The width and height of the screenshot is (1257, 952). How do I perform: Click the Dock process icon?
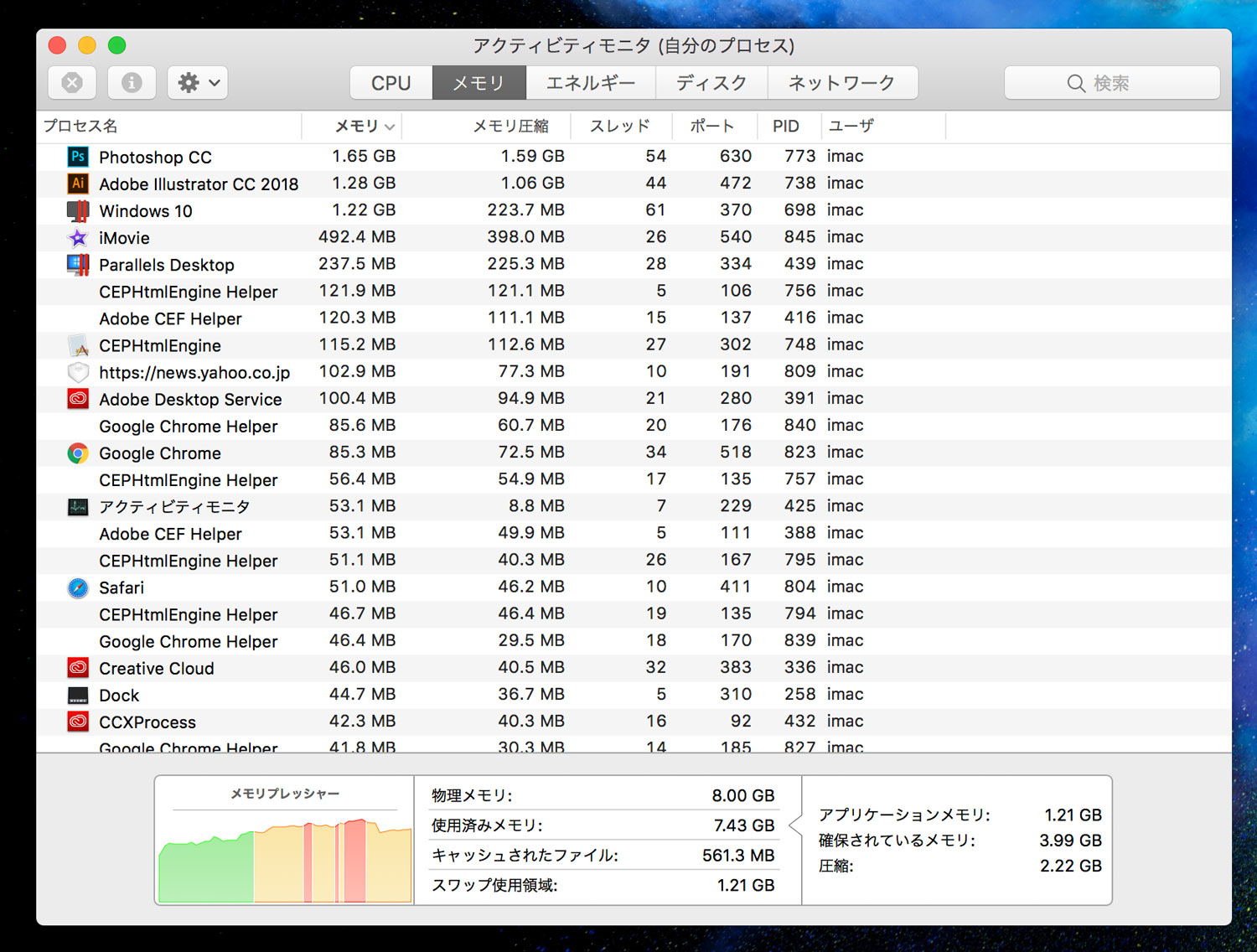click(x=78, y=695)
